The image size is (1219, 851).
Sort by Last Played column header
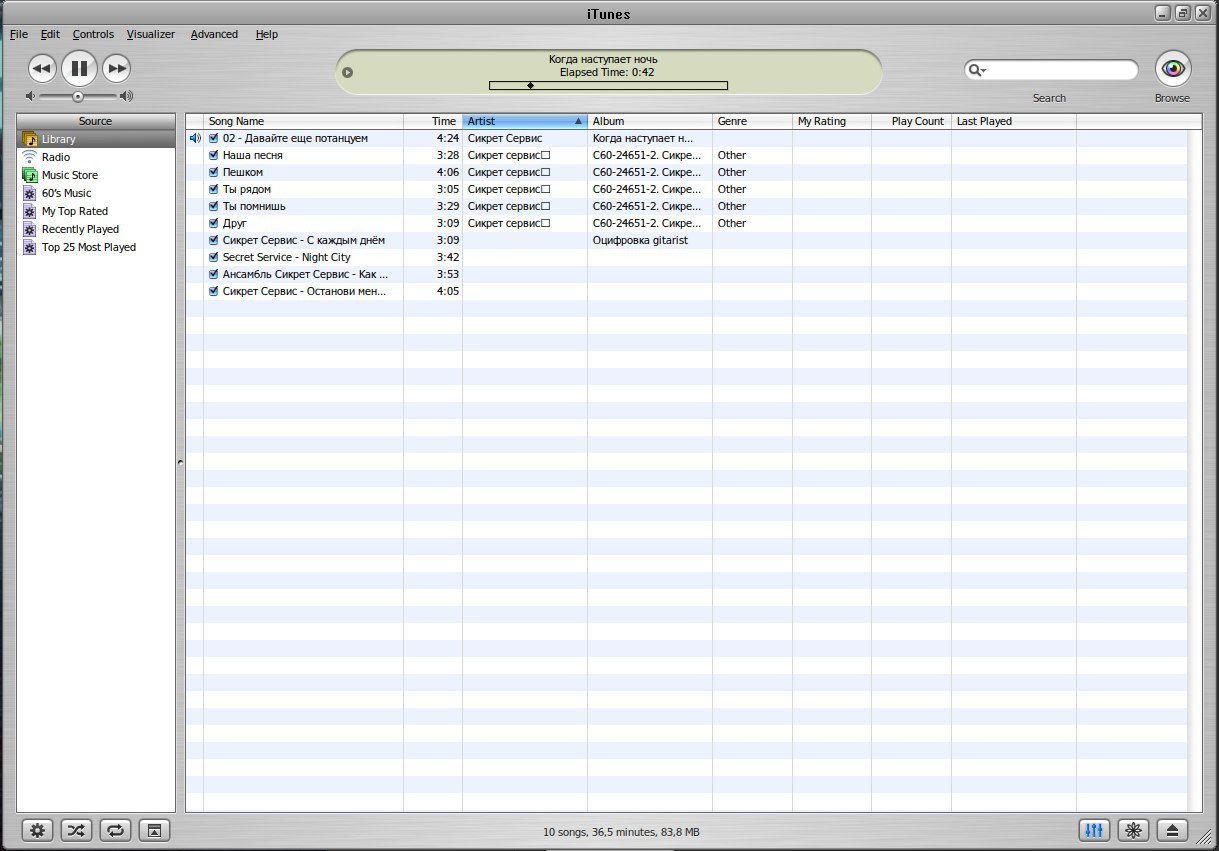[x=1014, y=121]
